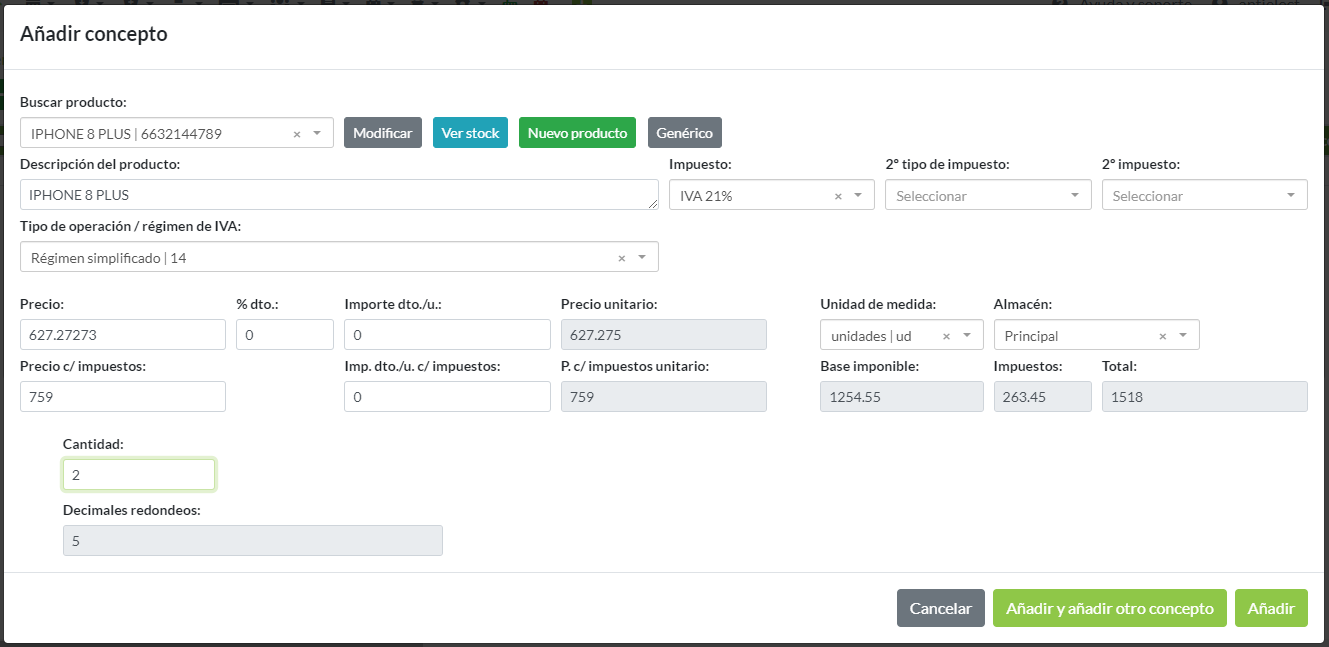Expand the Impuesto dropdown
This screenshot has width=1329, height=647.
(x=858, y=196)
